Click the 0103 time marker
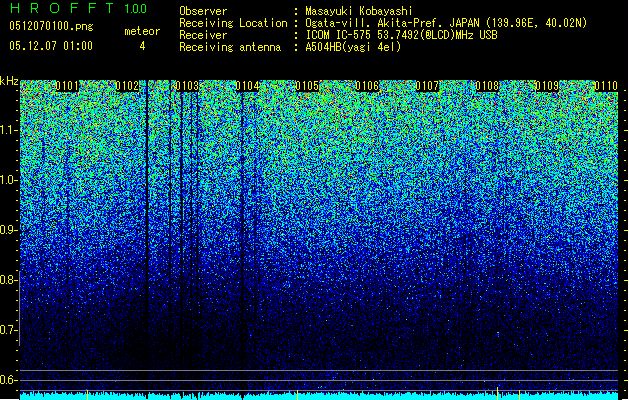The width and height of the screenshot is (629, 400). 187,86
